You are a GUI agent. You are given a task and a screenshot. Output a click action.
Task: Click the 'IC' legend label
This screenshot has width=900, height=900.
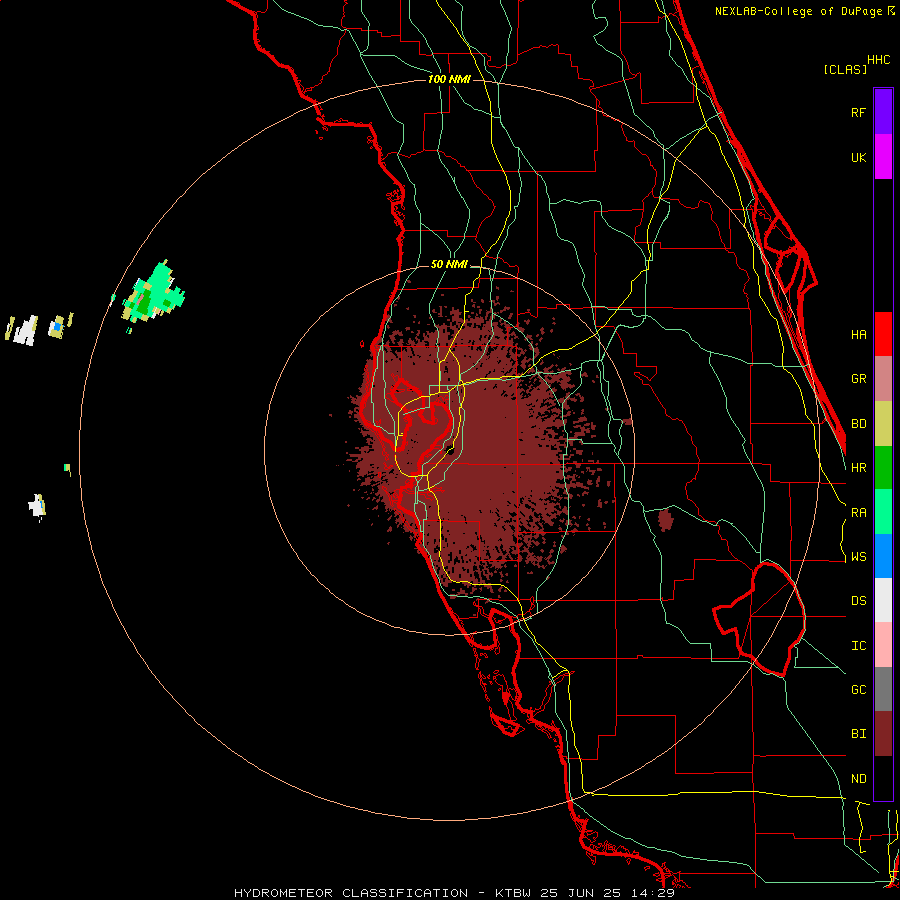pos(858,646)
